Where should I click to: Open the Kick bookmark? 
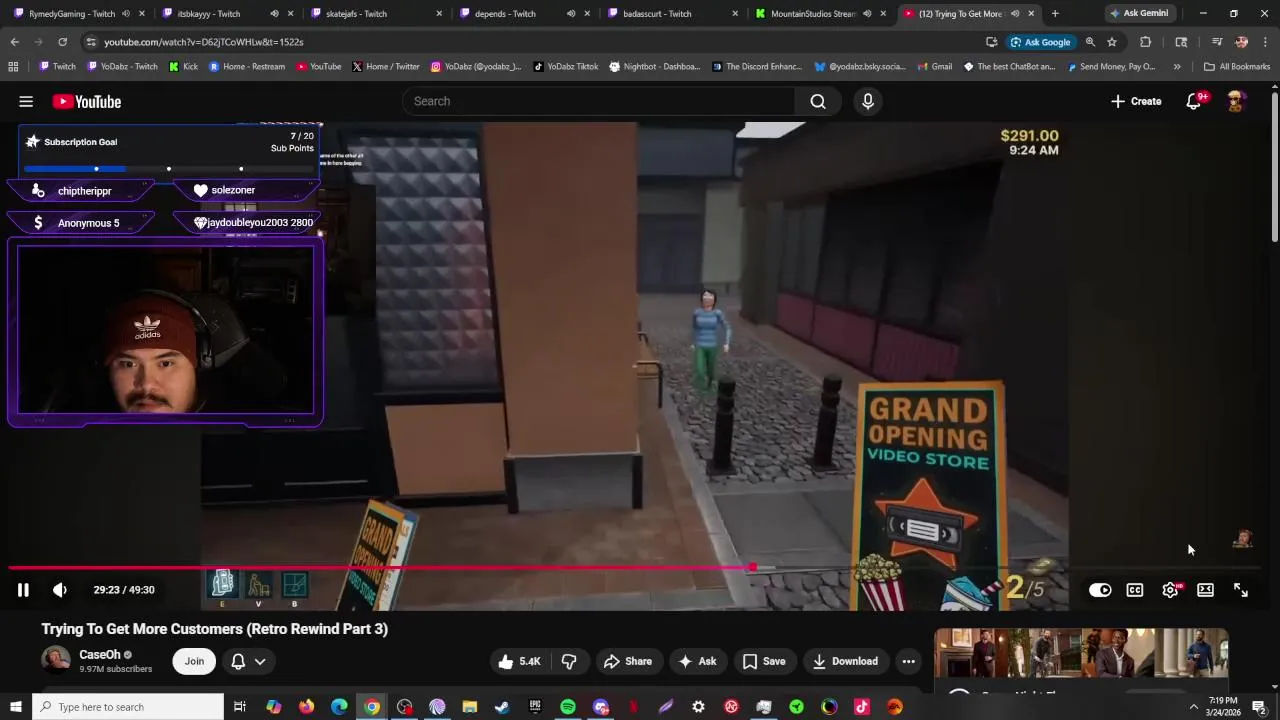[183, 67]
